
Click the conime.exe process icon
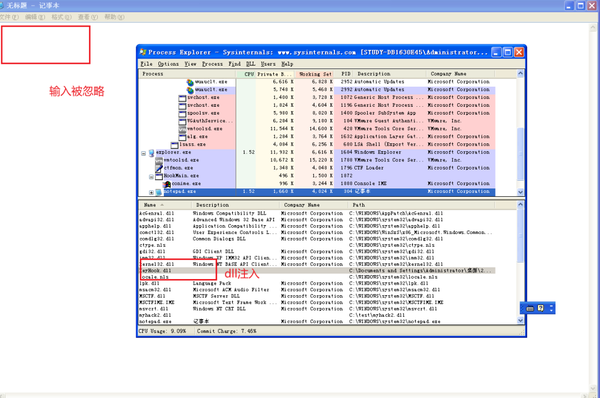coord(167,184)
